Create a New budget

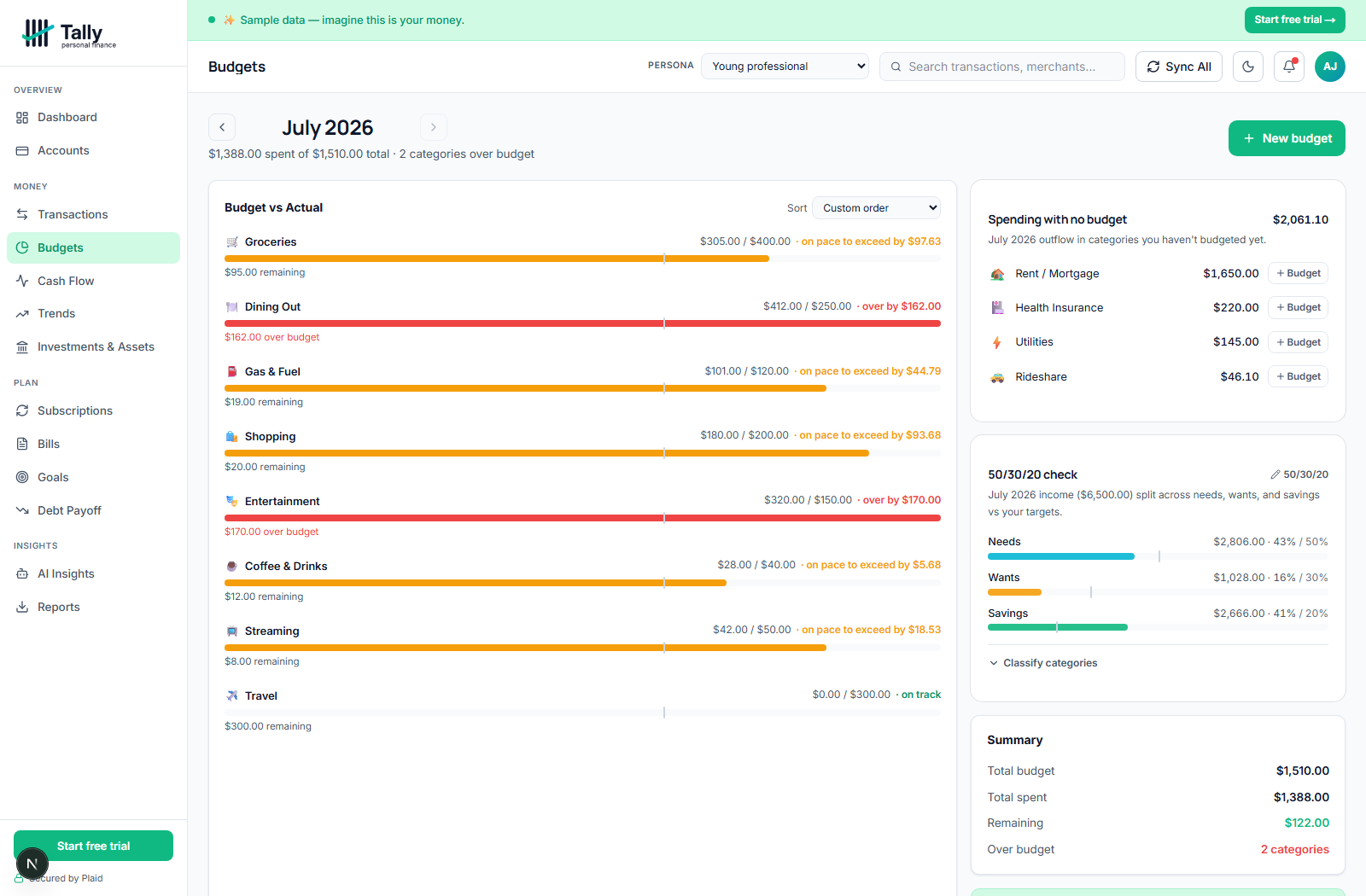click(x=1287, y=138)
